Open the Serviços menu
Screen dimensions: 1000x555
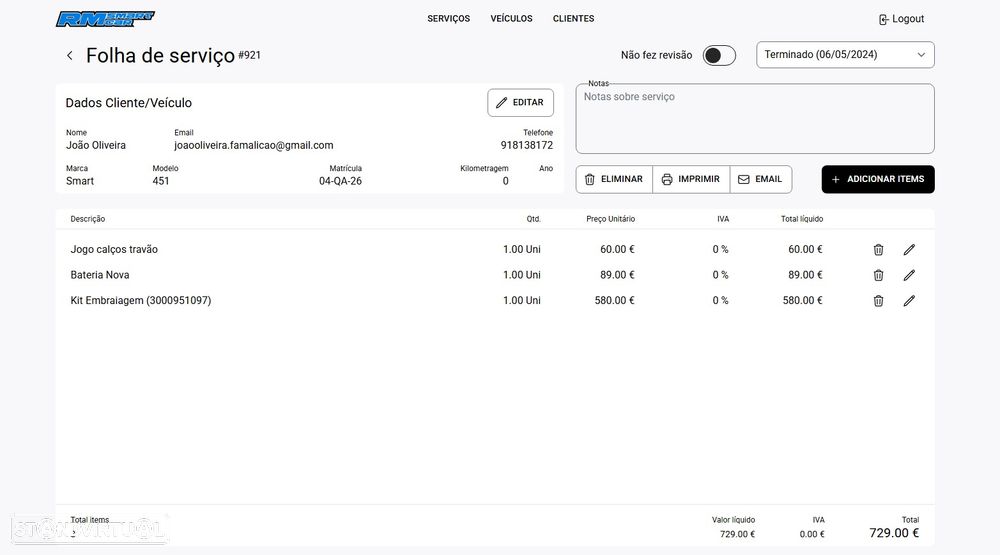tap(448, 19)
